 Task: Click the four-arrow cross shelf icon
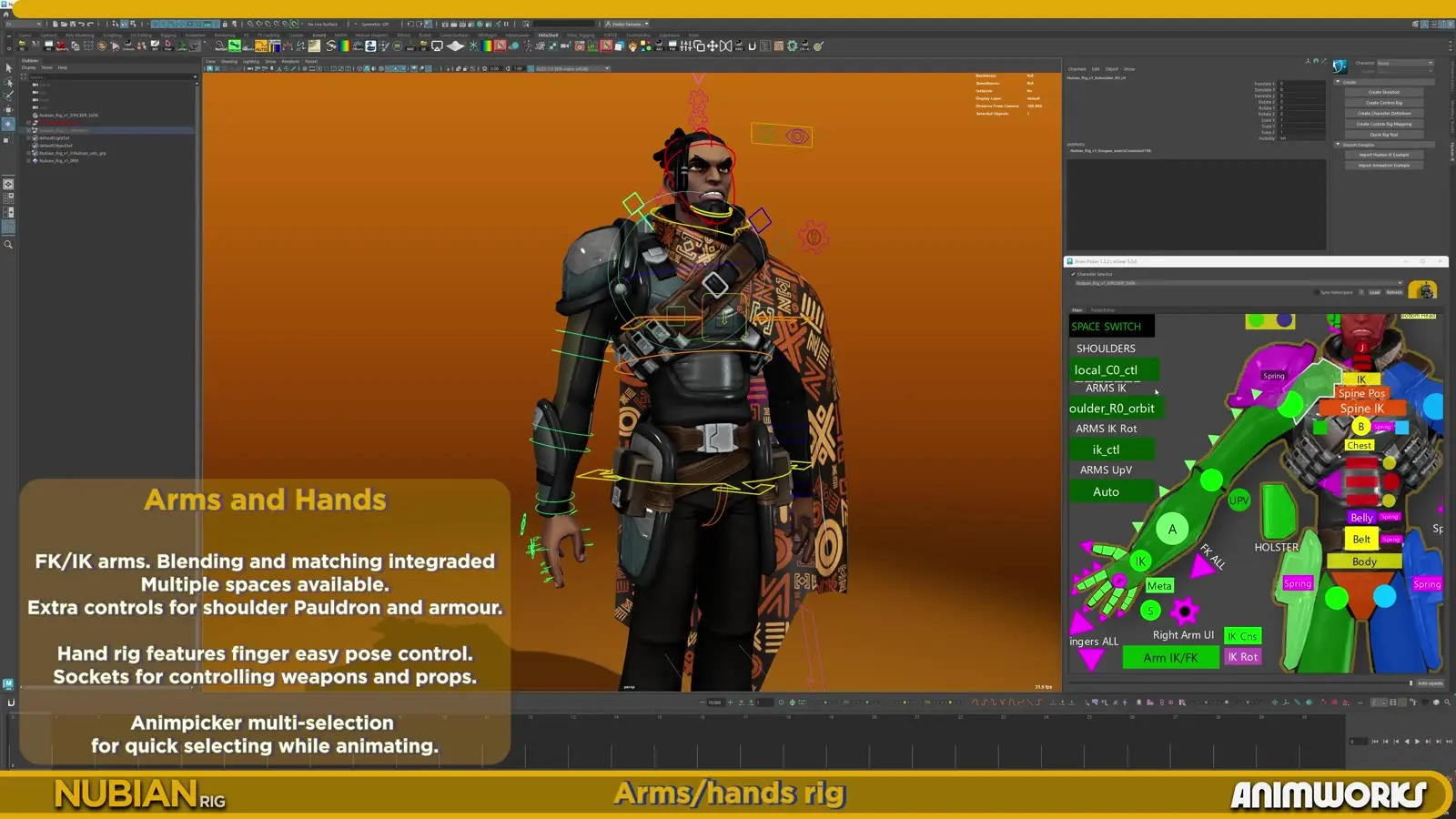[713, 45]
